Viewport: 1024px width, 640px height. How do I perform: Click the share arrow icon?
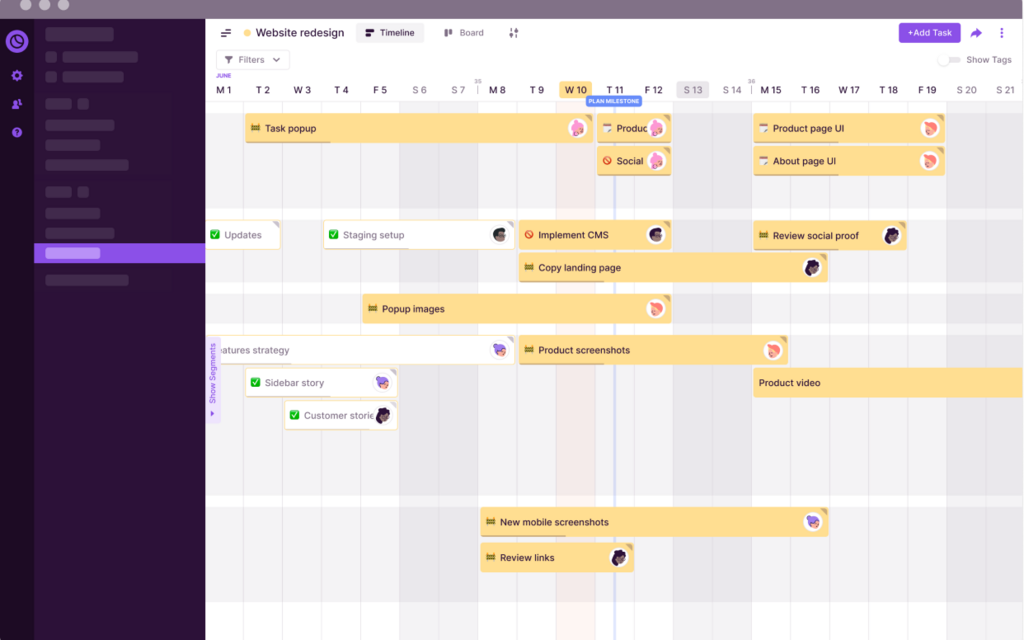coord(976,33)
